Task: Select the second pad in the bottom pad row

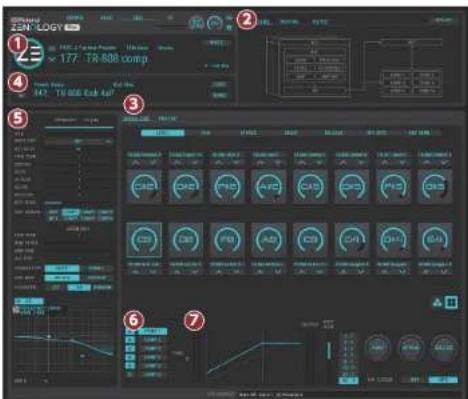Action: 186,240
